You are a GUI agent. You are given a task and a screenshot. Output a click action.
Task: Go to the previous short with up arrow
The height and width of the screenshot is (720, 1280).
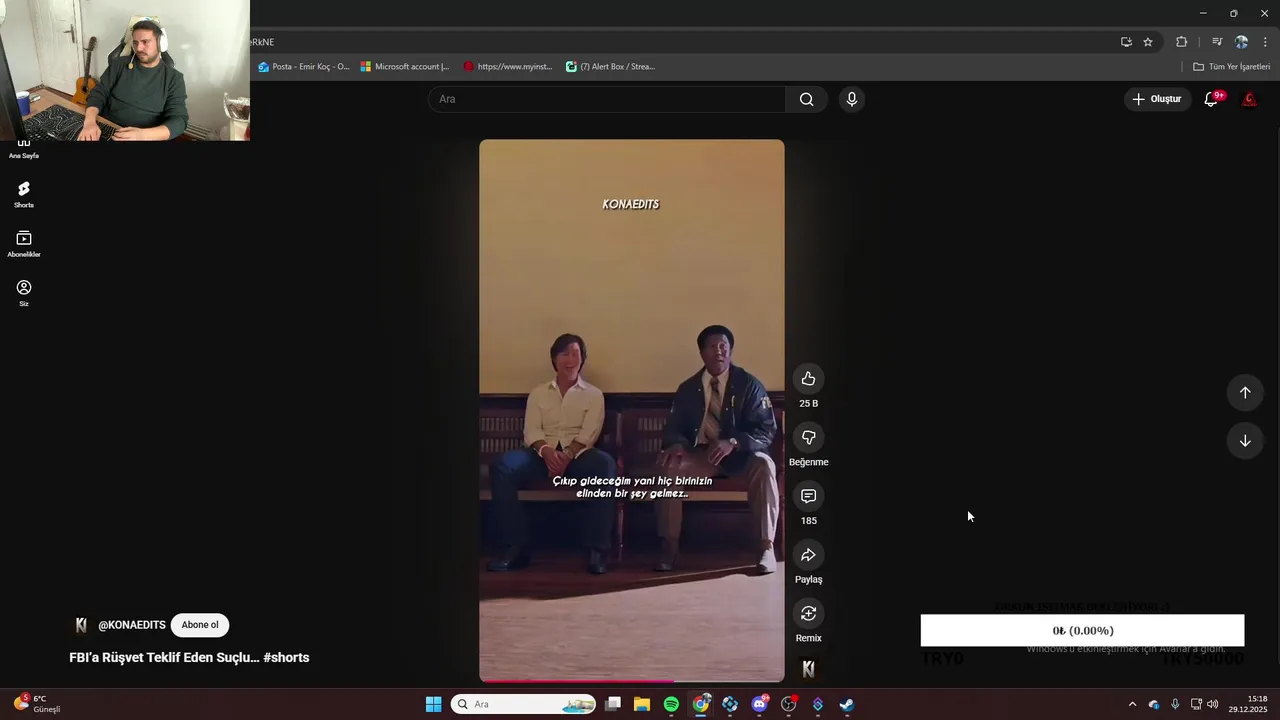pos(1245,393)
